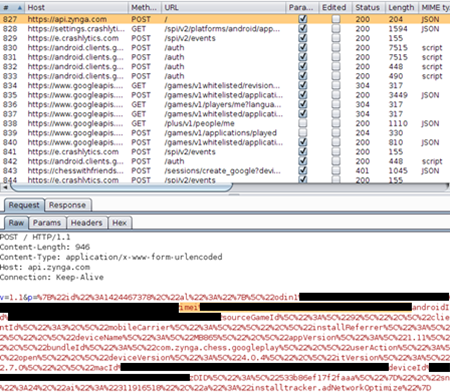This screenshot has height=392, width=450.
Task: Click the Params column header
Action: tap(301, 7)
